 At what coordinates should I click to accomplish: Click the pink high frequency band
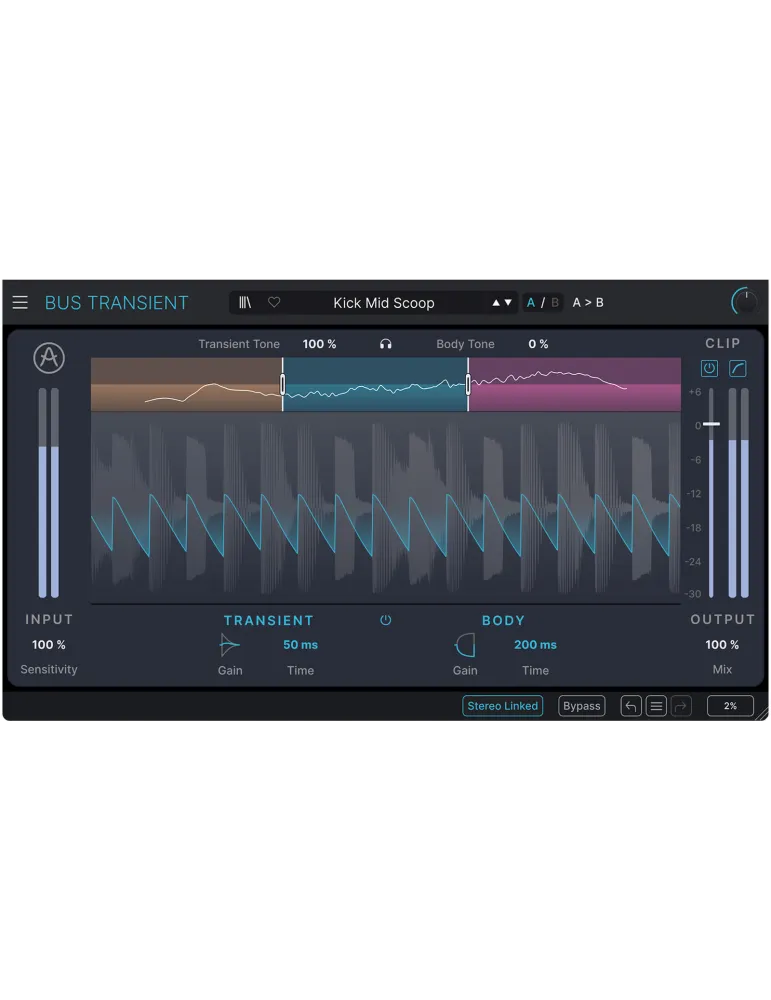coord(575,384)
